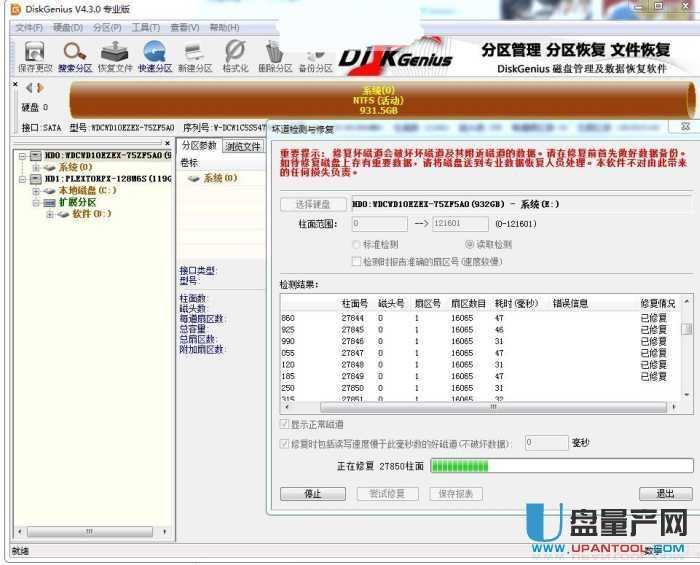Click the 备份分区 (Backup Partition) icon

coord(314,55)
